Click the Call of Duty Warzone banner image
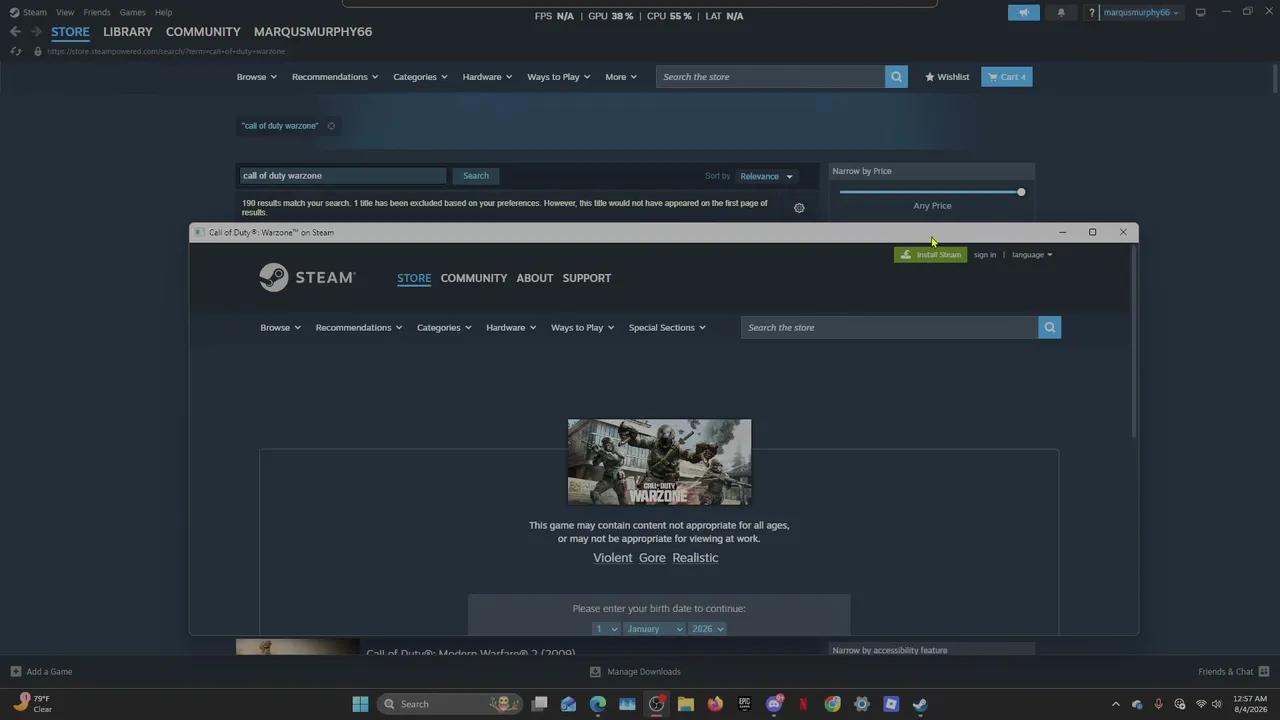 [659, 462]
